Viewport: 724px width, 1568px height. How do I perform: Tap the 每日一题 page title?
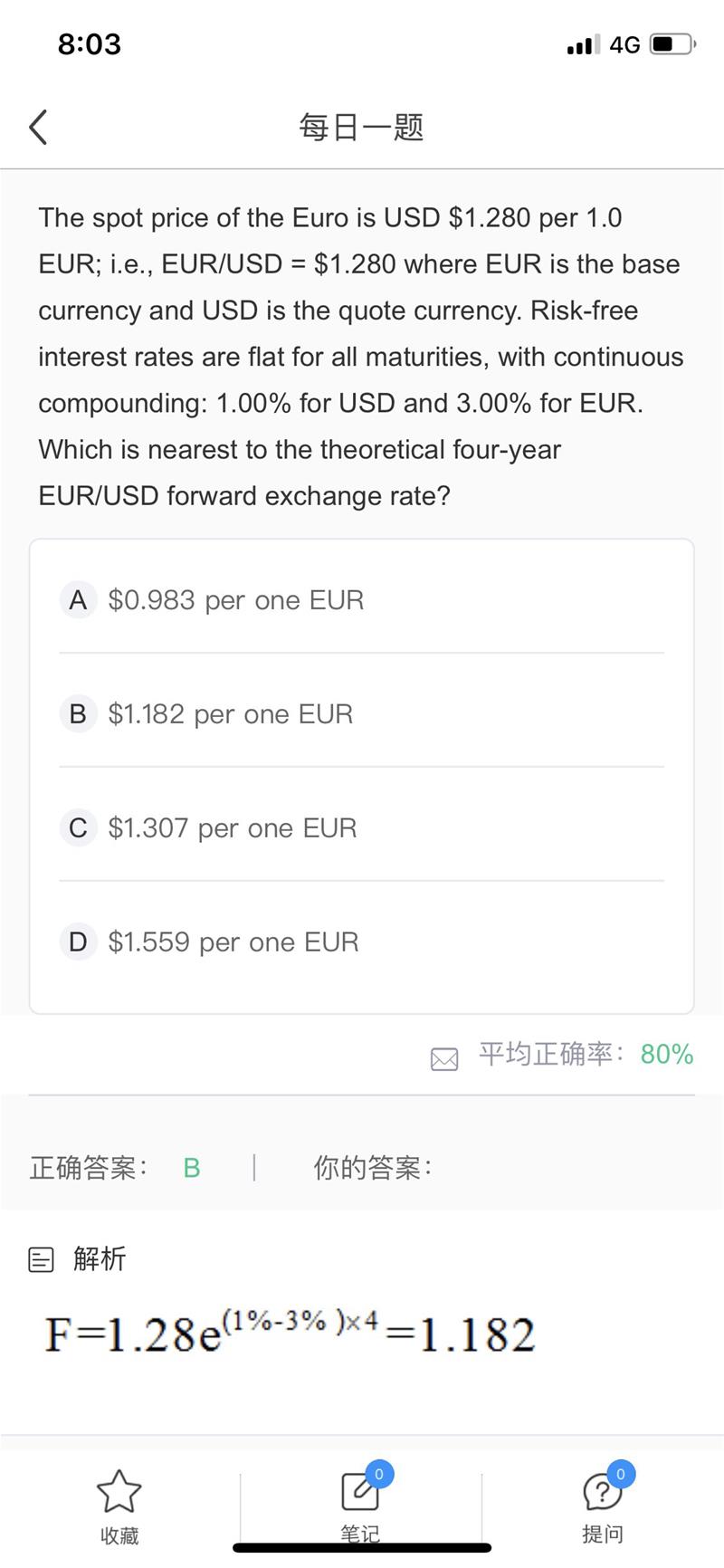pyautogui.click(x=361, y=128)
